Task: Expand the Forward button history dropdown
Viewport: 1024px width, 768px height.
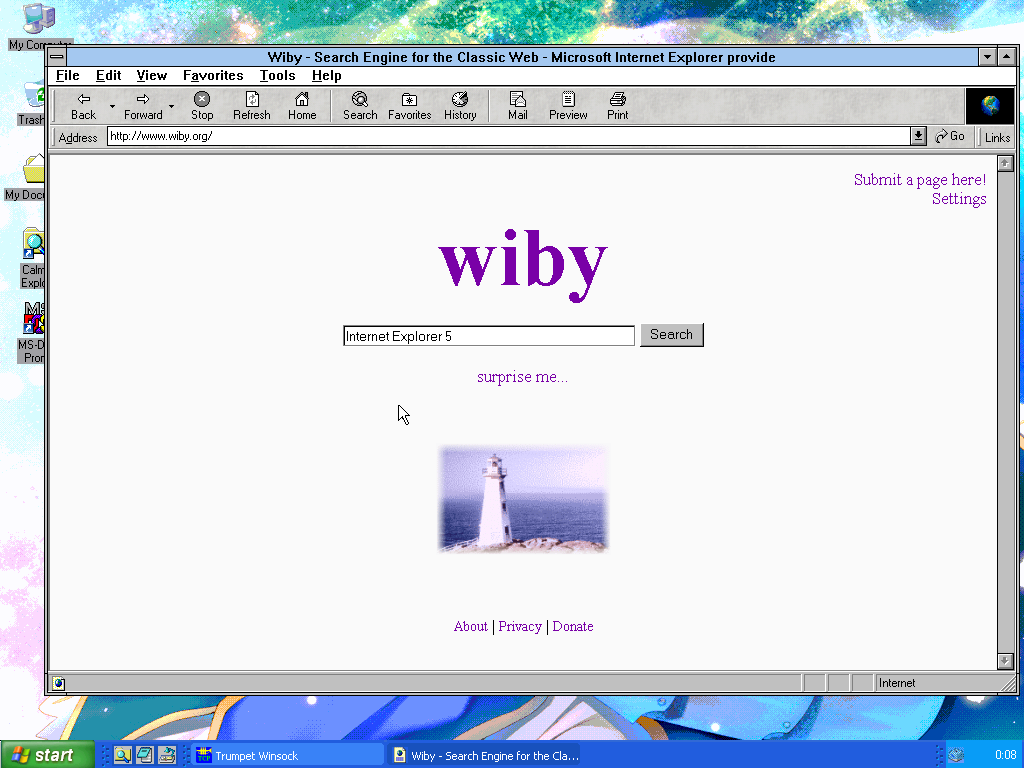Action: pos(171,106)
